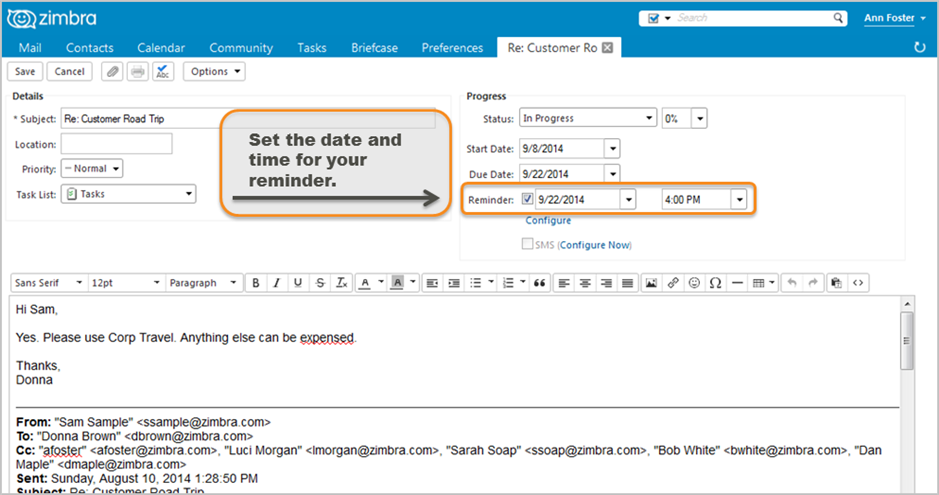Run the spell check Abc icon
The height and width of the screenshot is (495, 939).
(163, 72)
